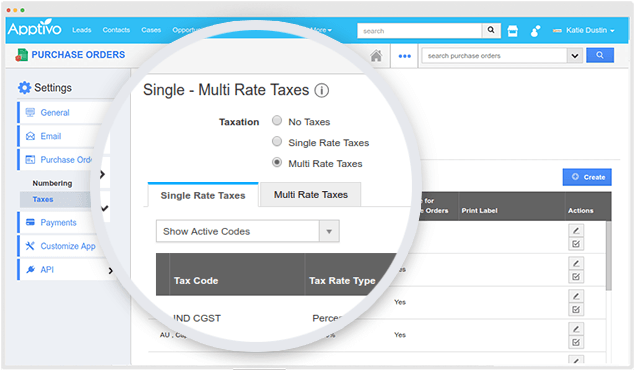Switch to the Multi Rate Taxes tab

point(311,195)
